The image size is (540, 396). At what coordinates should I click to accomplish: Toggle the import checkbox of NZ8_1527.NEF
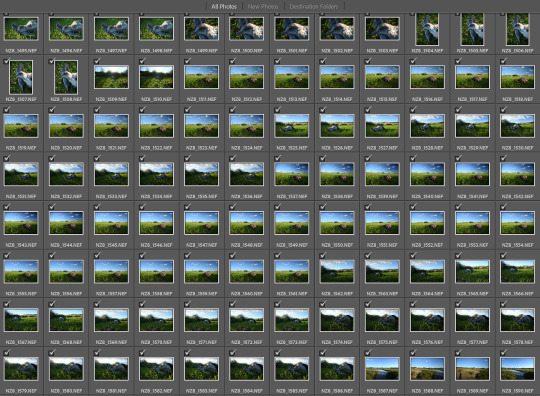pyautogui.click(x=368, y=110)
